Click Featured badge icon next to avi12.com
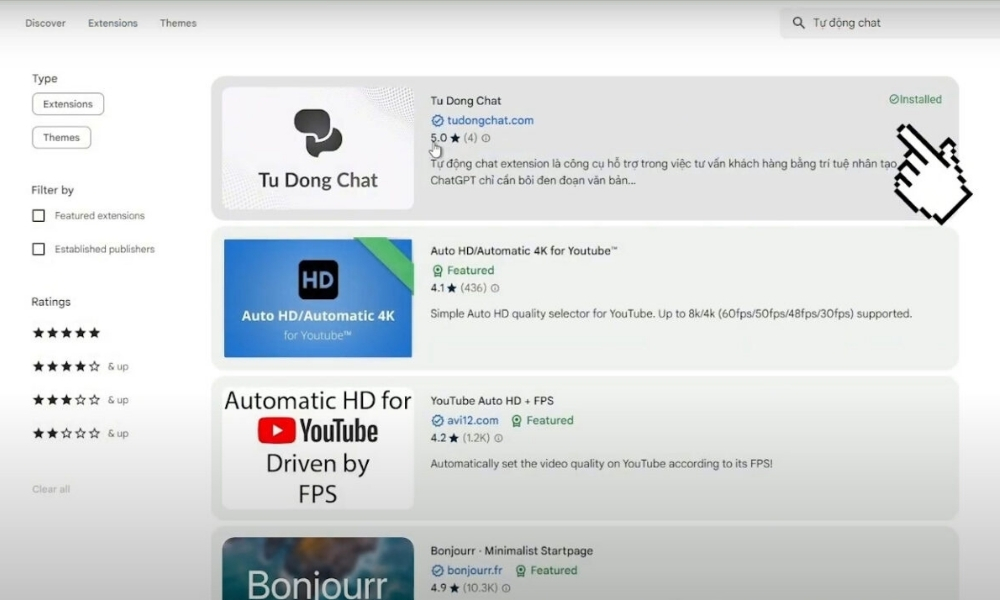1000x600 pixels. (x=517, y=421)
